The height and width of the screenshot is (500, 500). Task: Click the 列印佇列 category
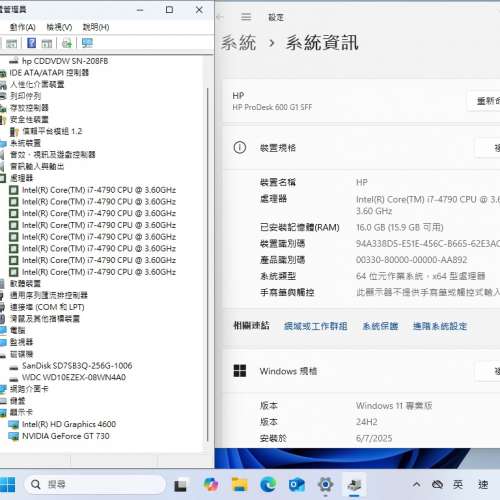(25, 96)
